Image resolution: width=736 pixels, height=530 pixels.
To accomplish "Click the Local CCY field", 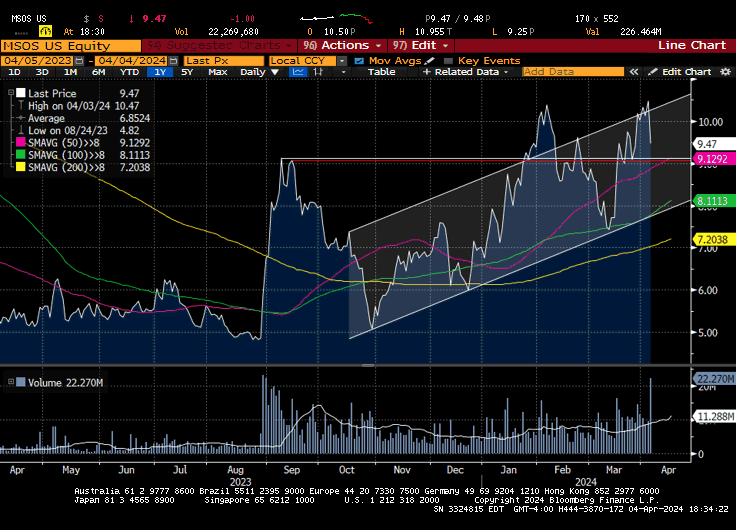I will [x=302, y=61].
